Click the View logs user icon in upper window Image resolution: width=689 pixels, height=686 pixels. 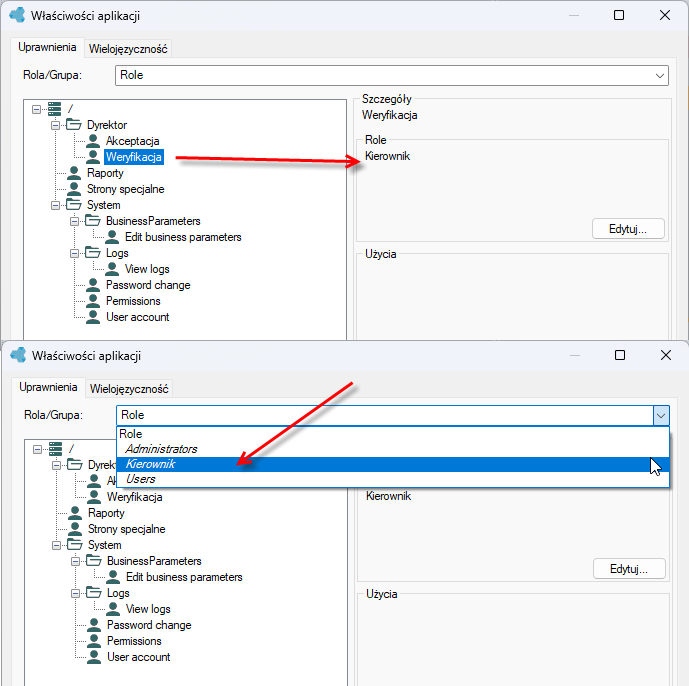[x=112, y=269]
